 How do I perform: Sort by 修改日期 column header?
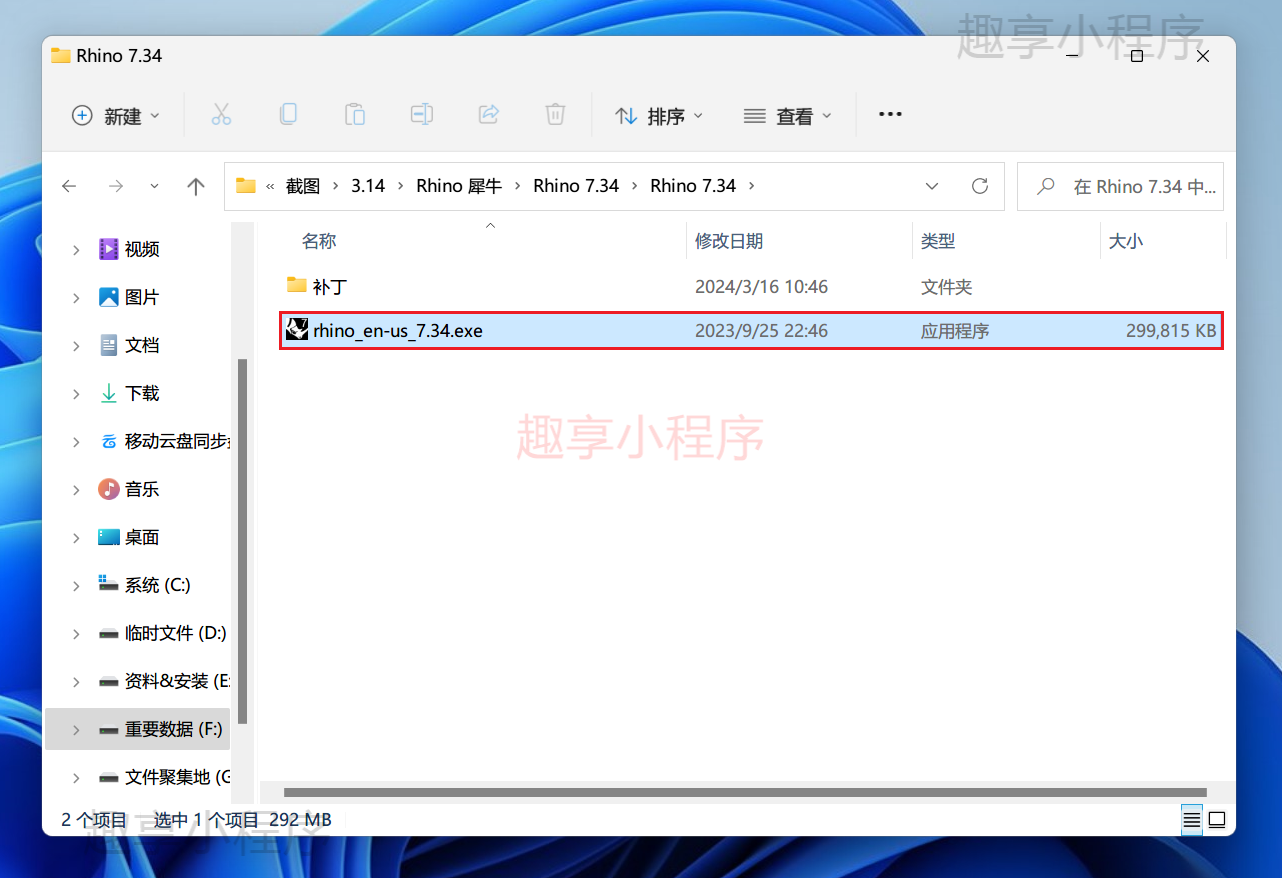pos(729,241)
